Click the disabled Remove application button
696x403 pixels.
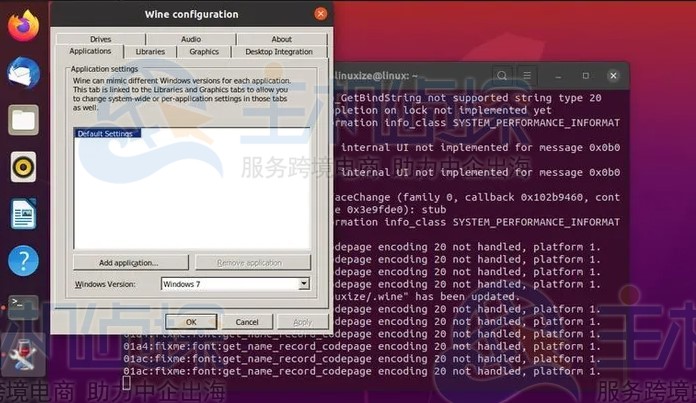253,263
